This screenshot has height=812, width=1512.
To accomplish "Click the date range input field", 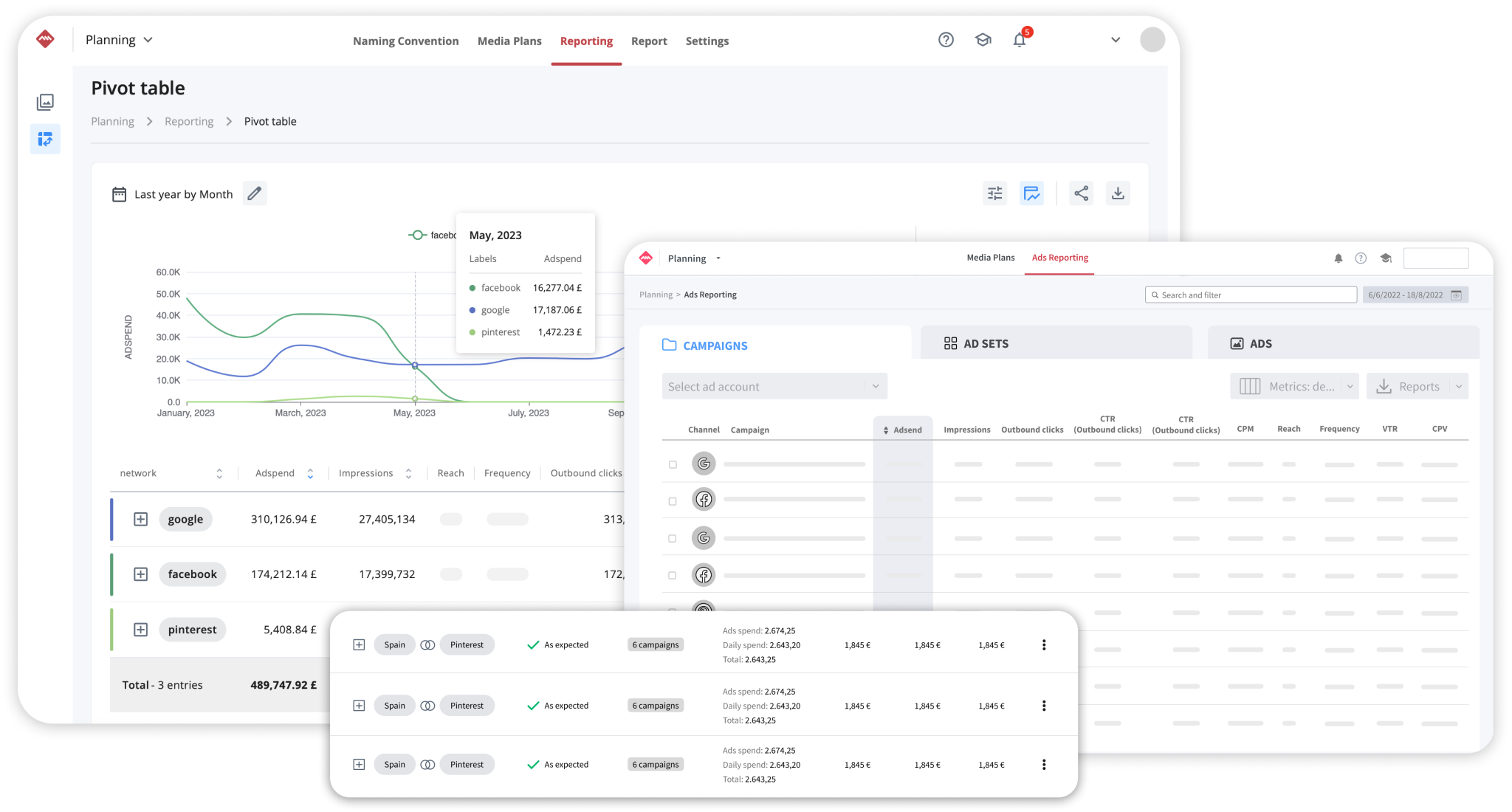I will pyautogui.click(x=1410, y=294).
